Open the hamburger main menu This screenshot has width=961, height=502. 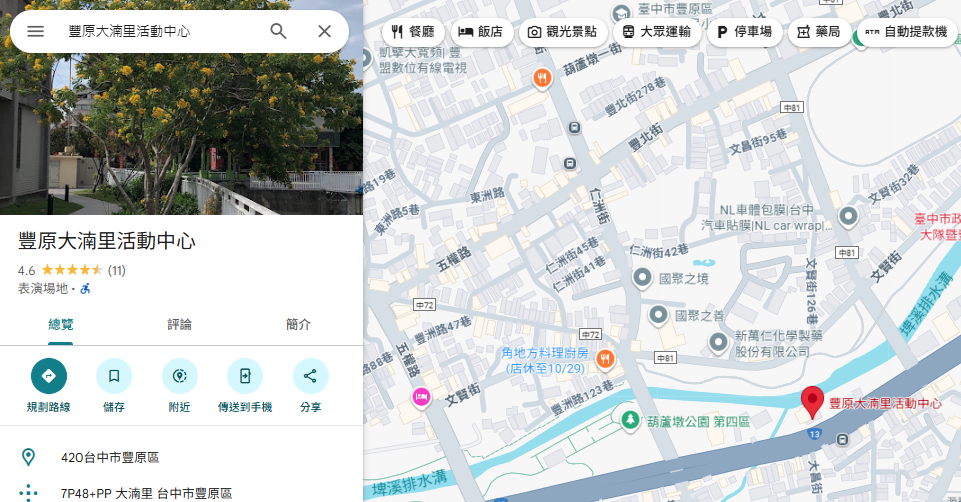point(36,31)
